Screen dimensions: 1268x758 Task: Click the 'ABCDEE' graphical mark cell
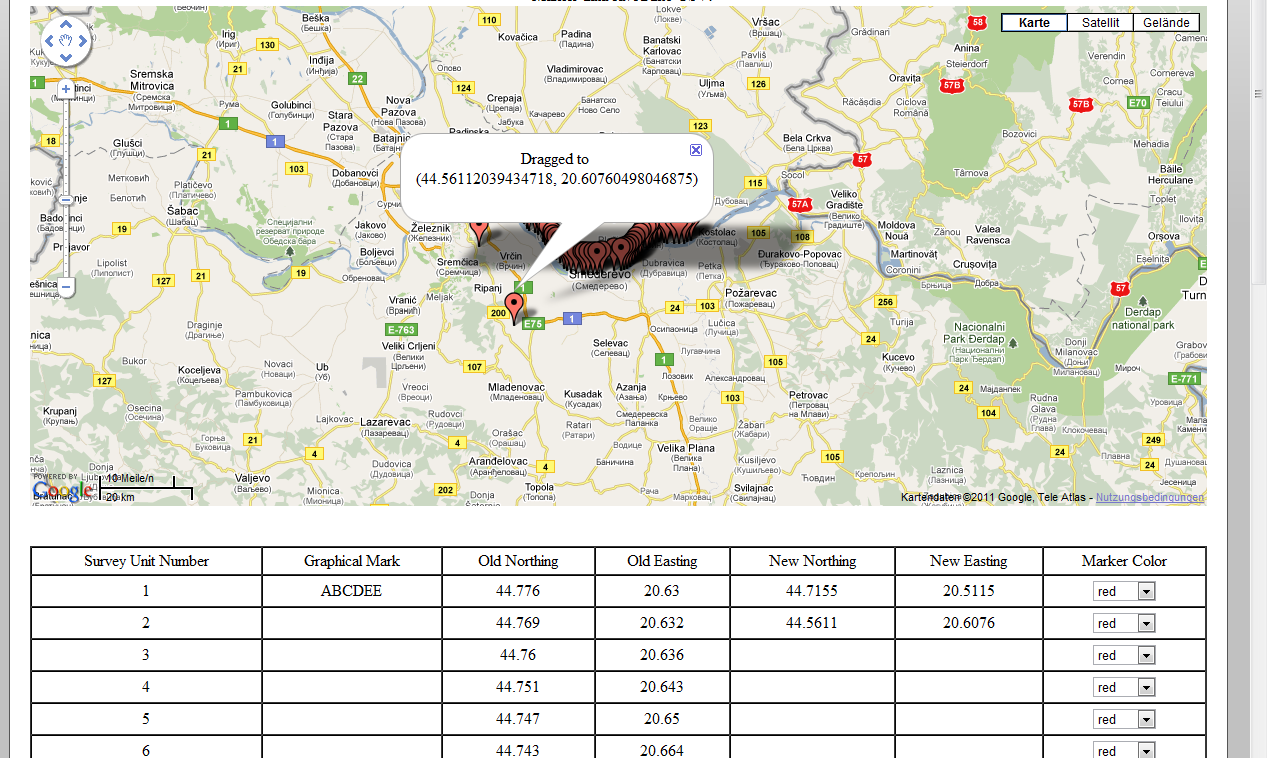coord(351,591)
